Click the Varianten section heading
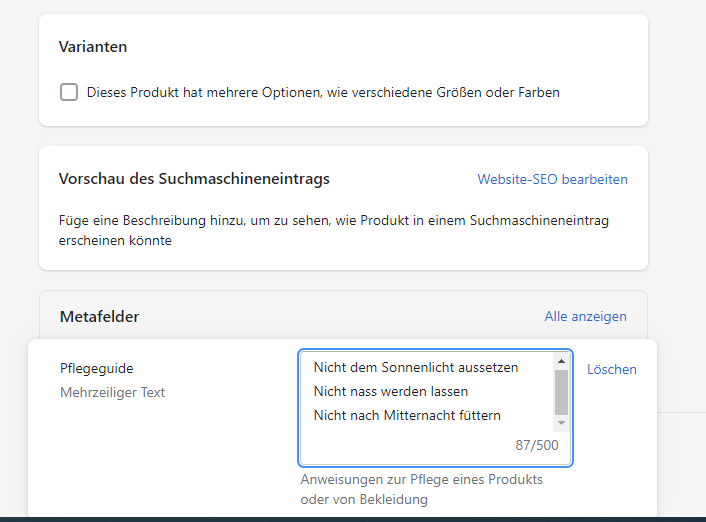Image resolution: width=706 pixels, height=522 pixels. click(93, 47)
